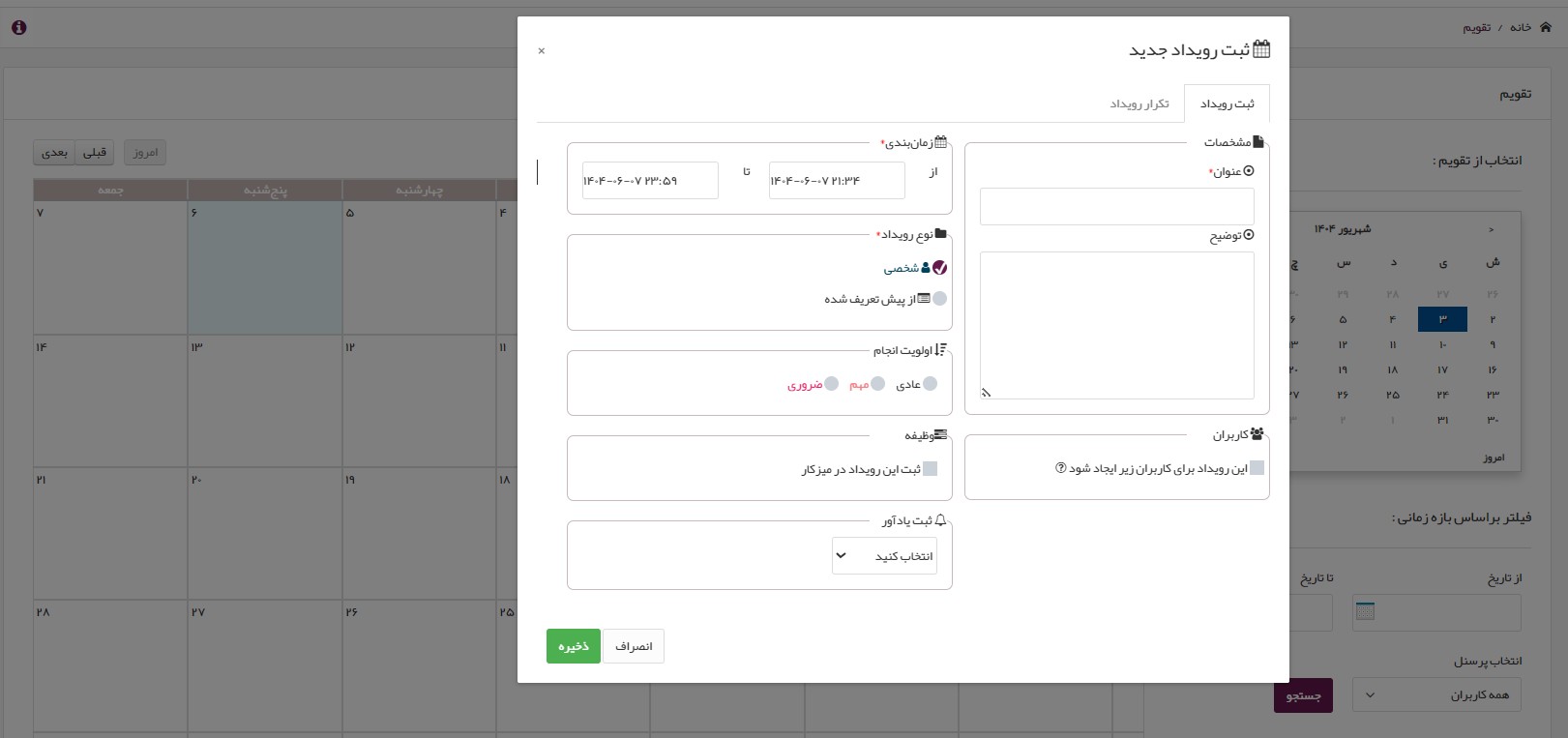Click the امروز link under the mini calendar

pyautogui.click(x=1494, y=458)
